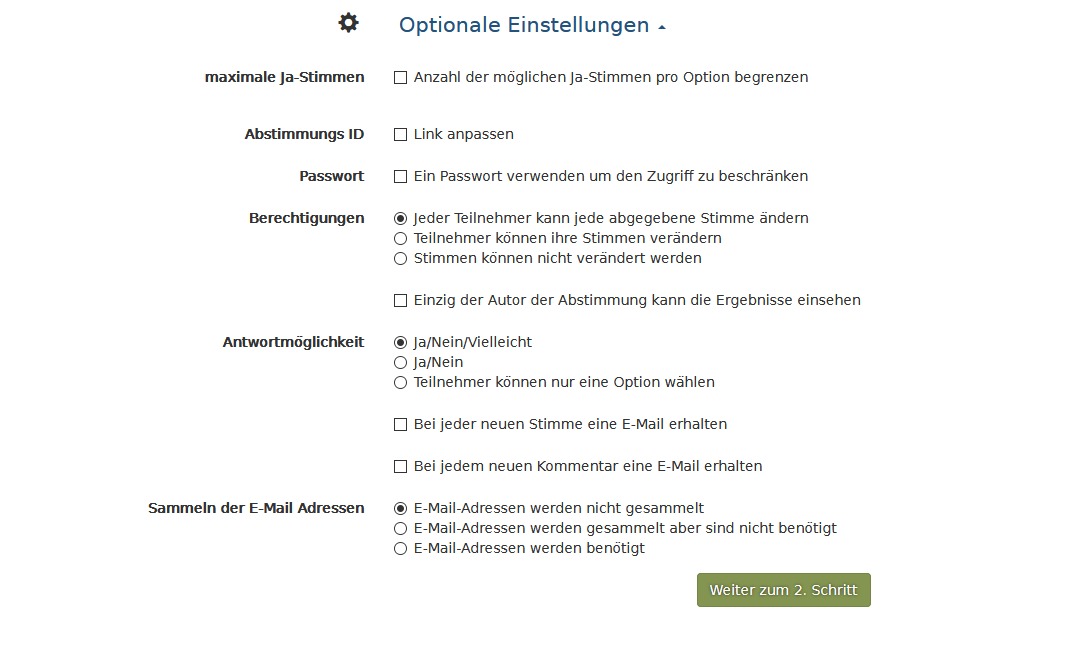
Task: Enable email on every new comment
Action: point(401,466)
